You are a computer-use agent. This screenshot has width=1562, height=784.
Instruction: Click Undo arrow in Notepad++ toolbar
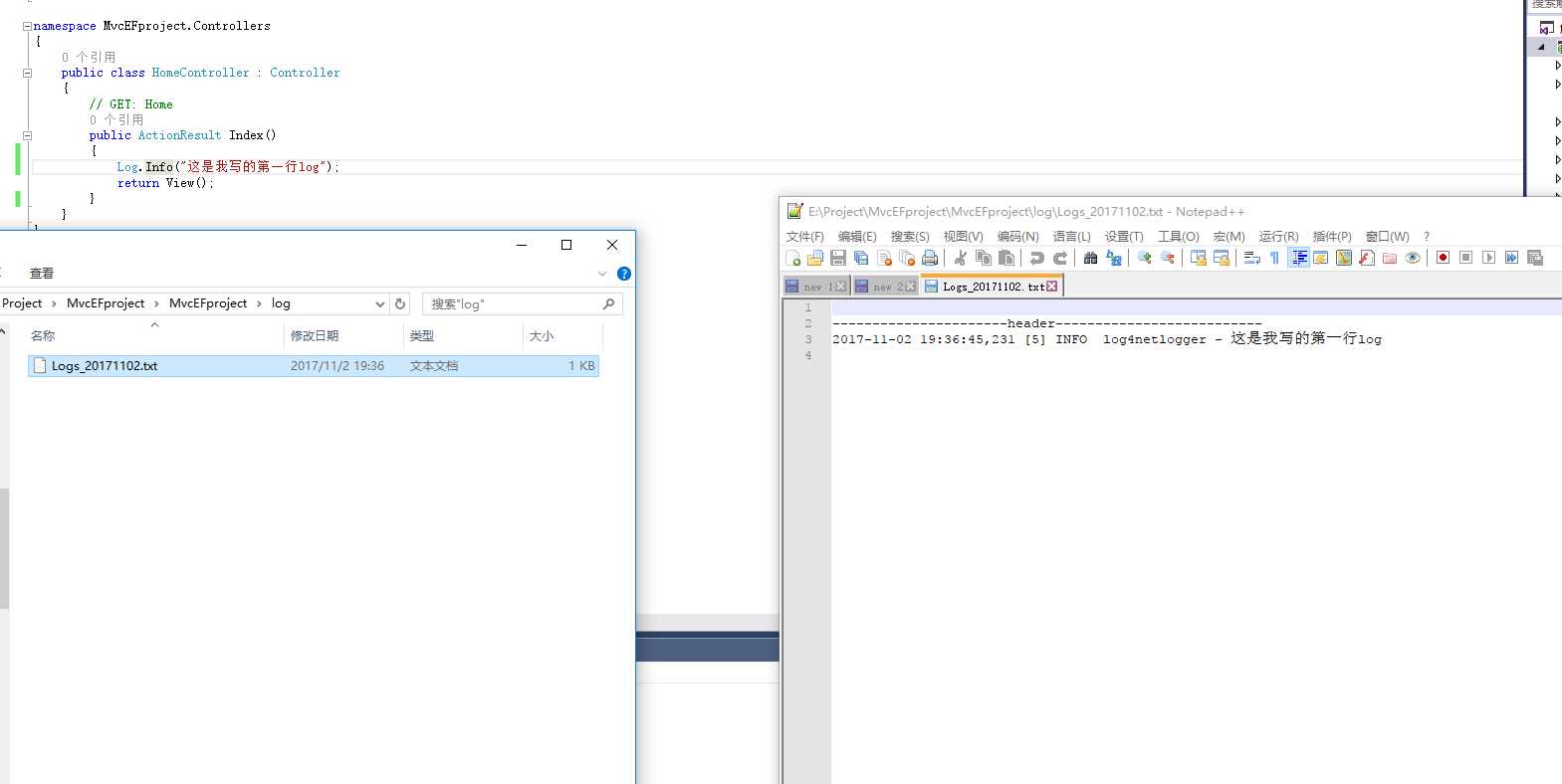coord(1036,258)
